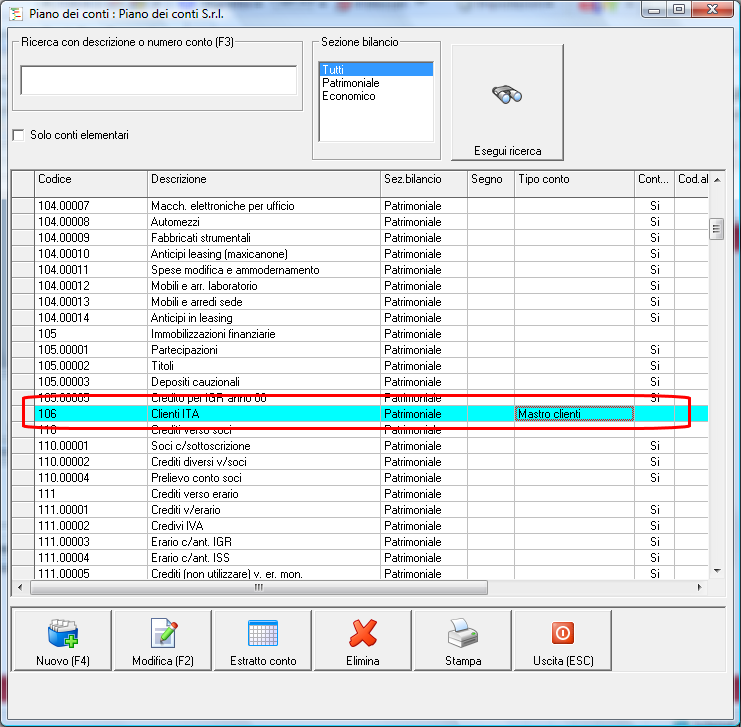Viewport: 741px width, 727px height.
Task: Click code cell 111.00003
Action: 91,542
